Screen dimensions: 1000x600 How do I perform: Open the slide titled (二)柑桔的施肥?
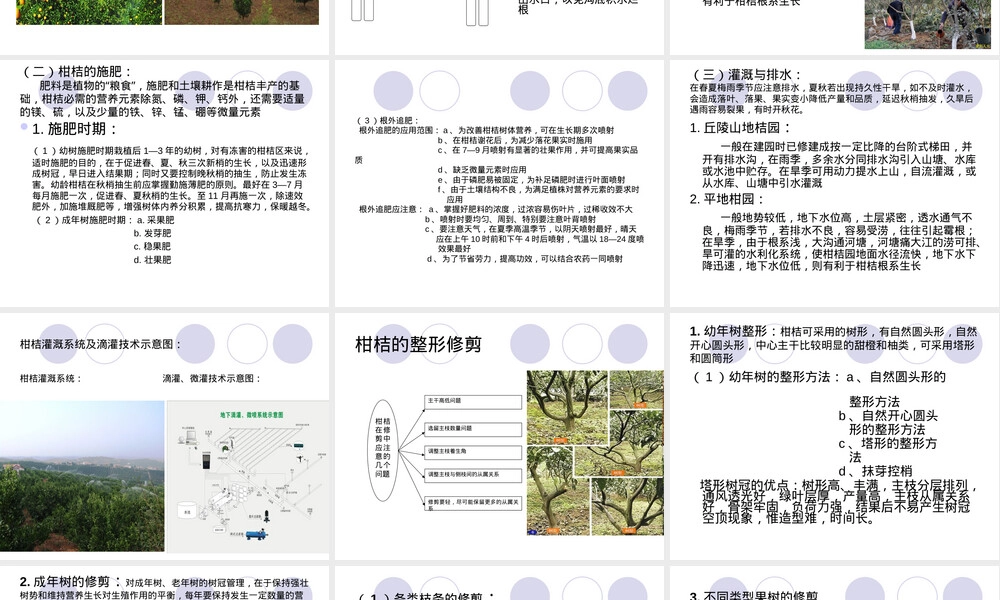(x=165, y=183)
